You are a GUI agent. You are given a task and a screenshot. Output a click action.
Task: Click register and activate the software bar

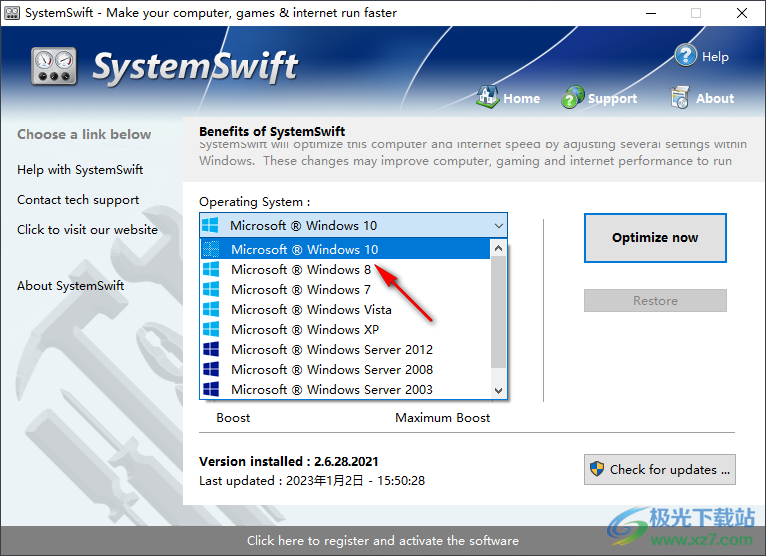383,540
